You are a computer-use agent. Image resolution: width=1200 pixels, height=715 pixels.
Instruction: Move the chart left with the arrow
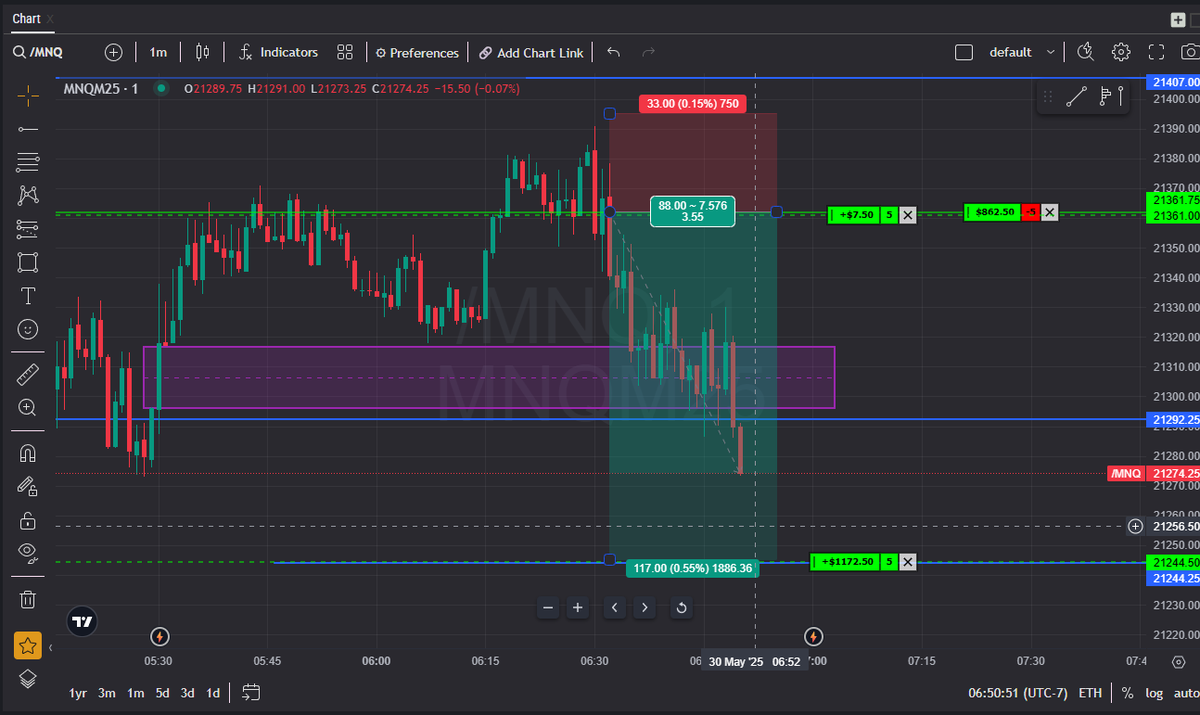point(614,607)
